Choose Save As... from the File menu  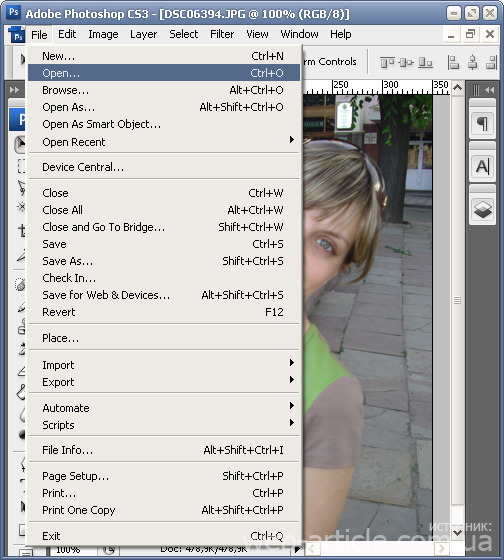click(x=164, y=261)
